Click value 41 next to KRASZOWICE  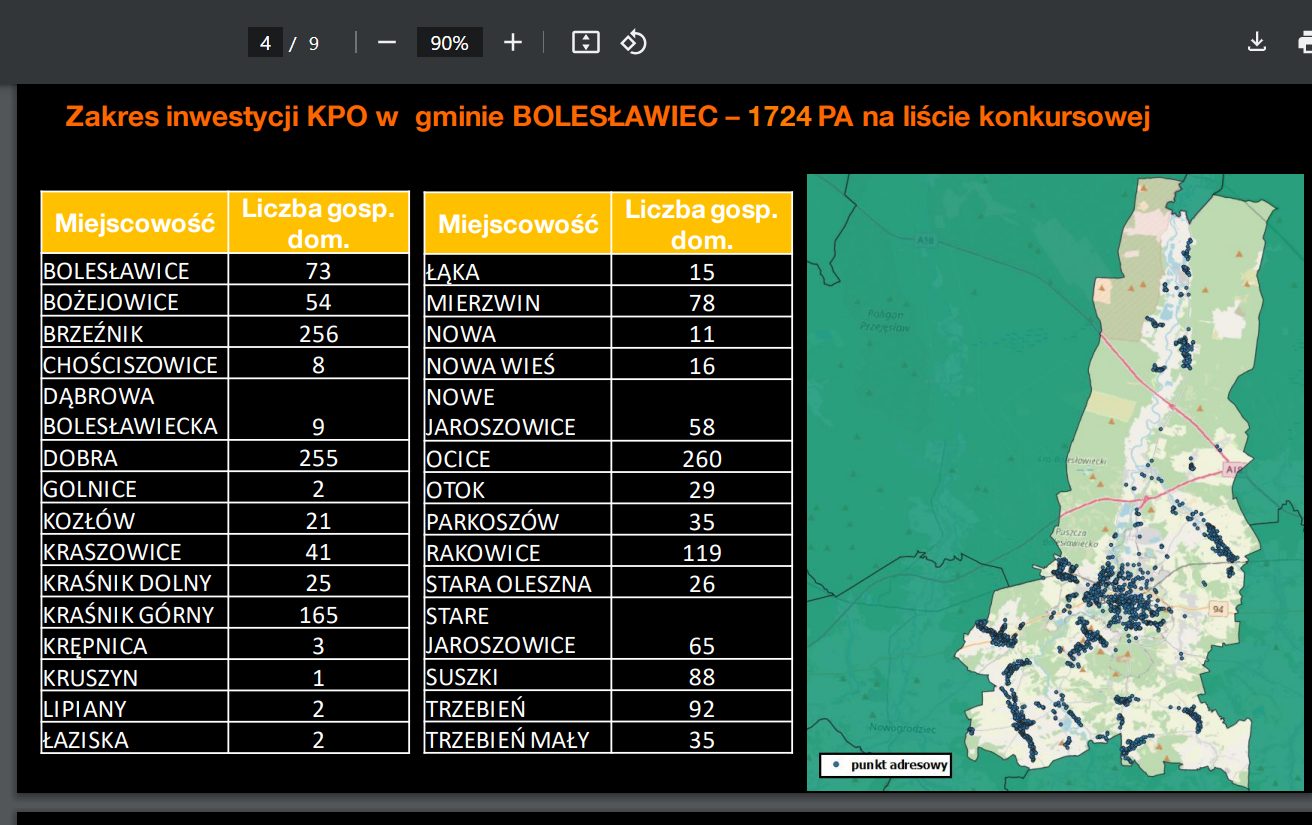click(319, 552)
